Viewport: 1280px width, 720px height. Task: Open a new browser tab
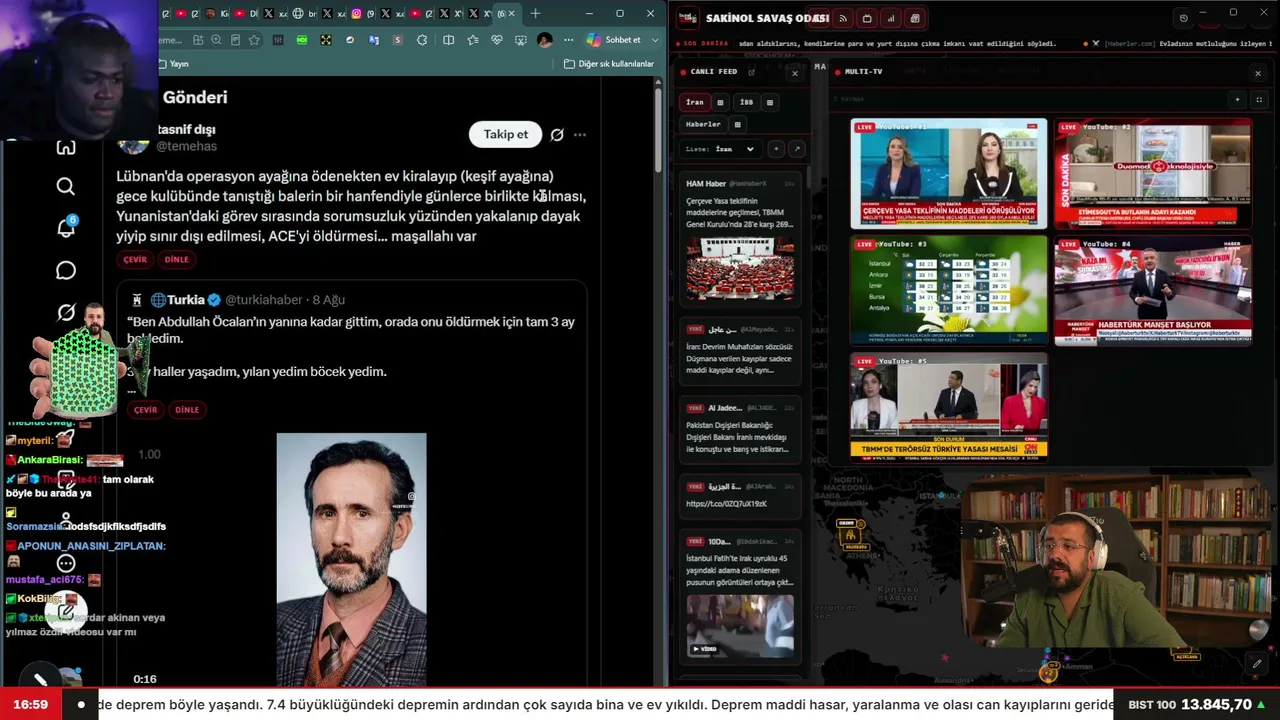point(535,13)
